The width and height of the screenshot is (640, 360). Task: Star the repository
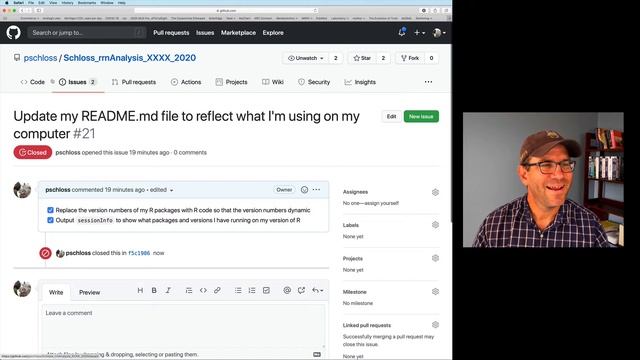(x=362, y=58)
